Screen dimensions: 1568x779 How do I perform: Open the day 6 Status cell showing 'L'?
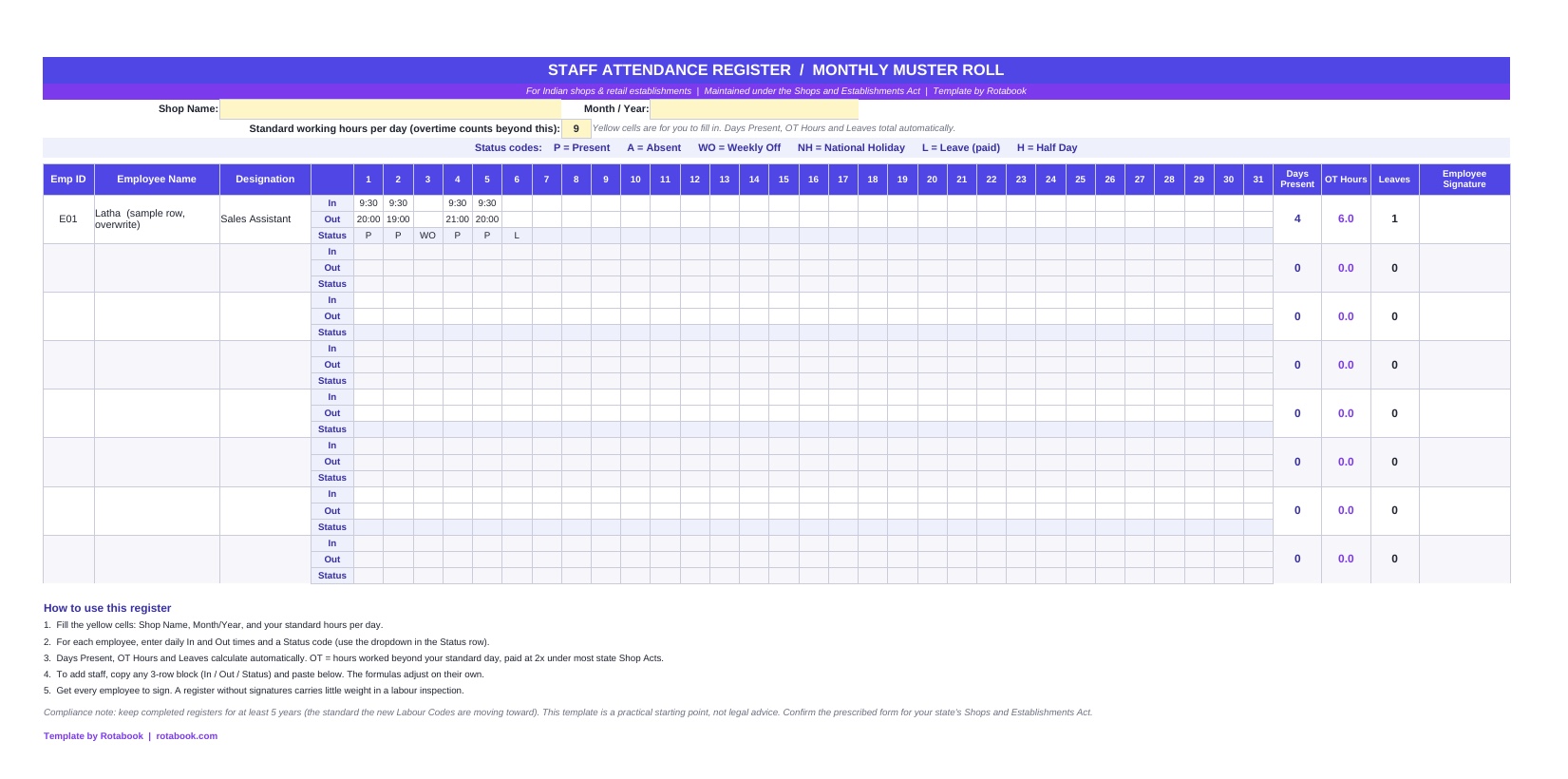tap(517, 236)
